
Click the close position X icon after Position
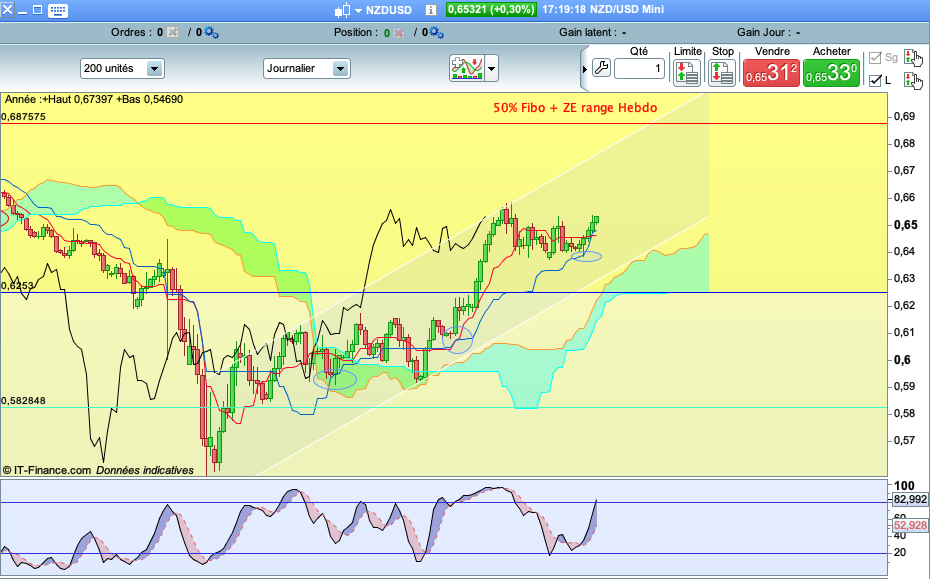point(399,33)
